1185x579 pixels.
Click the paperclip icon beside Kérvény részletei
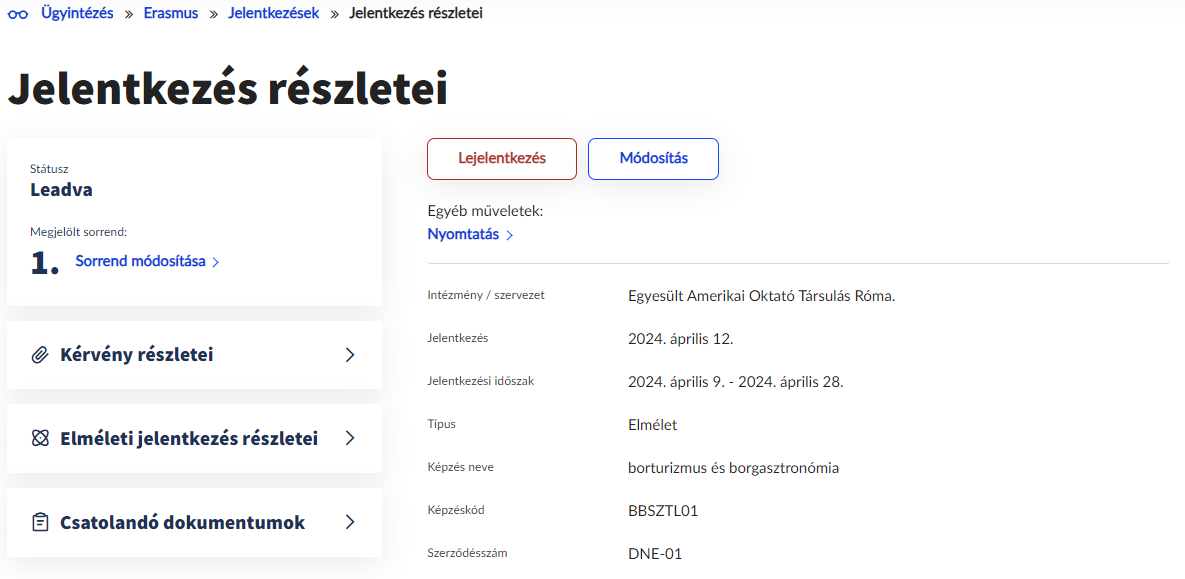tap(41, 355)
